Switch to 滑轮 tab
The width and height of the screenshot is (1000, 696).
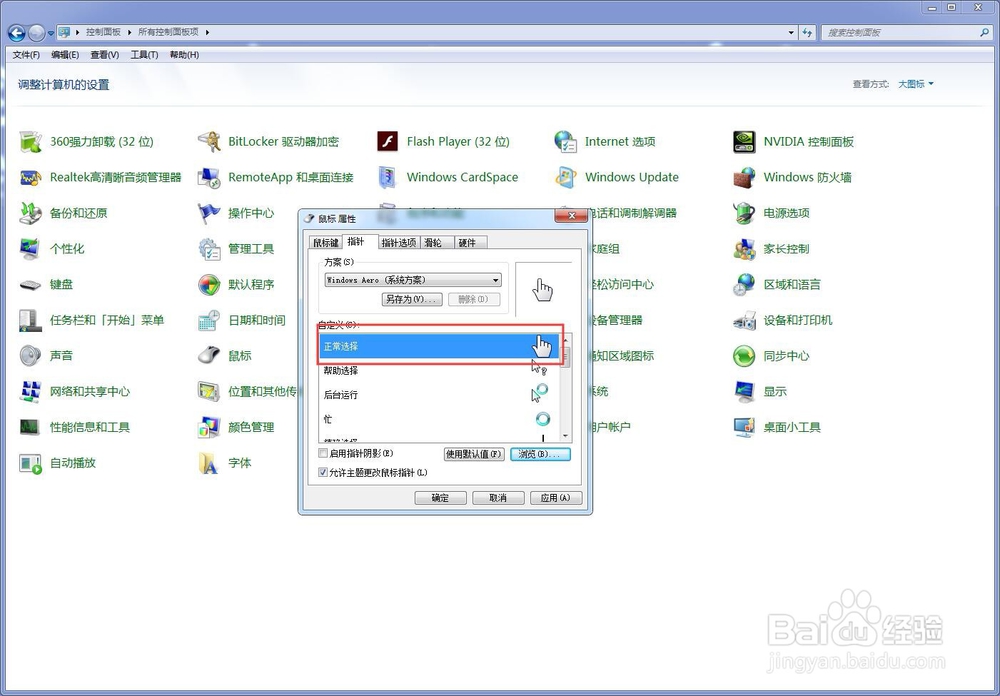(437, 242)
